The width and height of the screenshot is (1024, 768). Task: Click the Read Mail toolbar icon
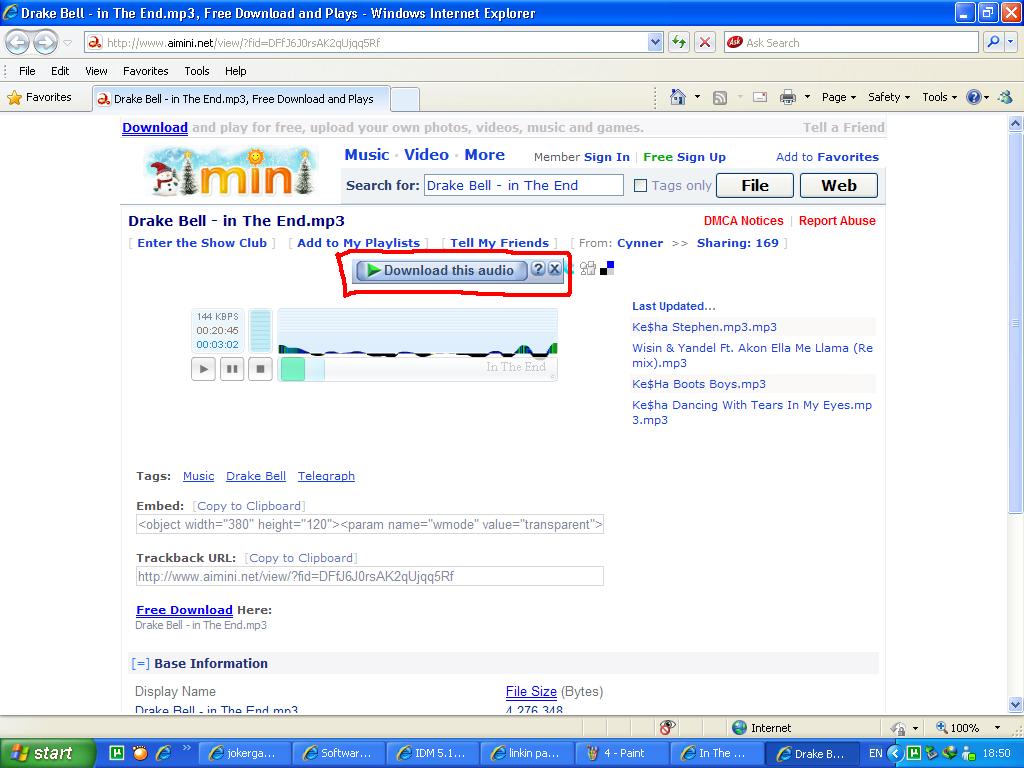[x=760, y=97]
